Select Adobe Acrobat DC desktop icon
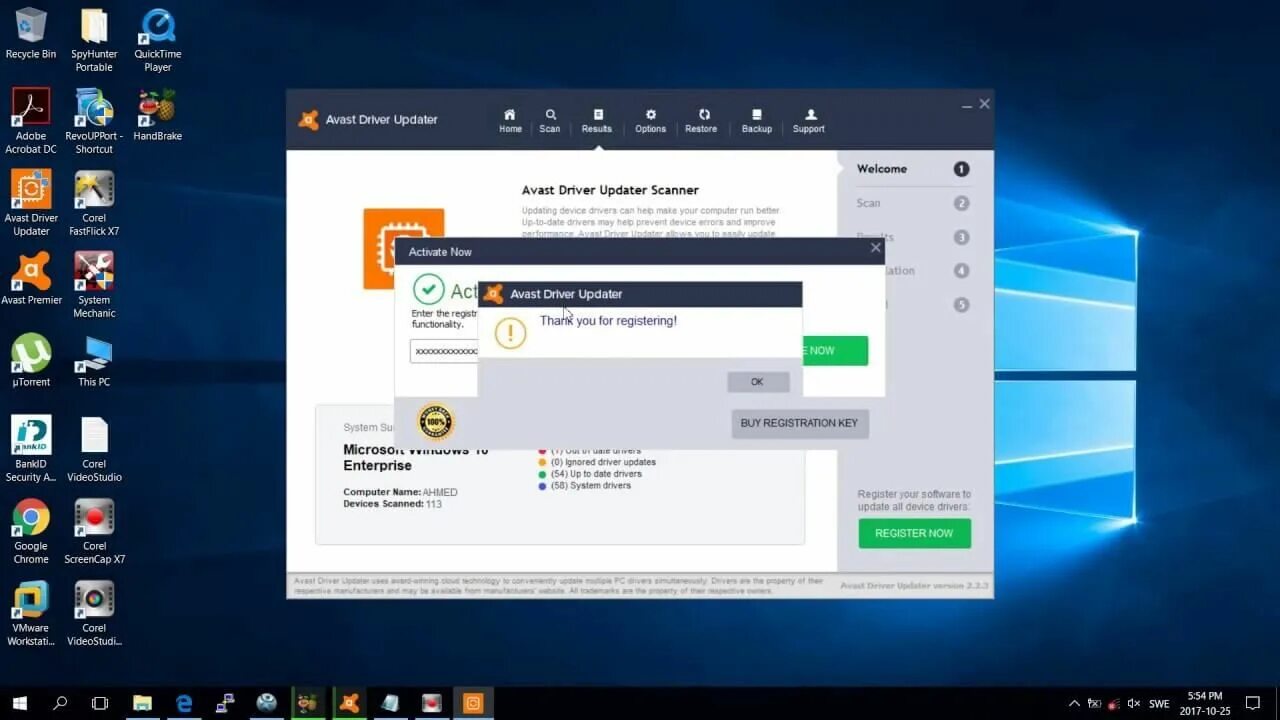Screen dimensions: 1280x720 tap(31, 121)
